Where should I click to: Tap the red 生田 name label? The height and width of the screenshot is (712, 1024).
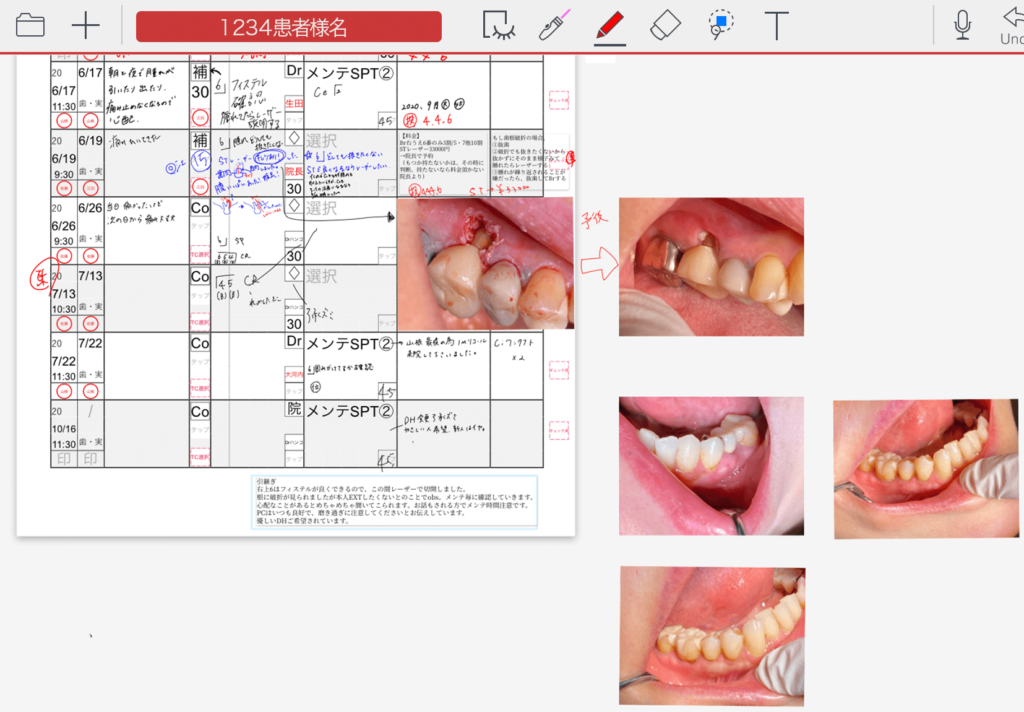294,103
